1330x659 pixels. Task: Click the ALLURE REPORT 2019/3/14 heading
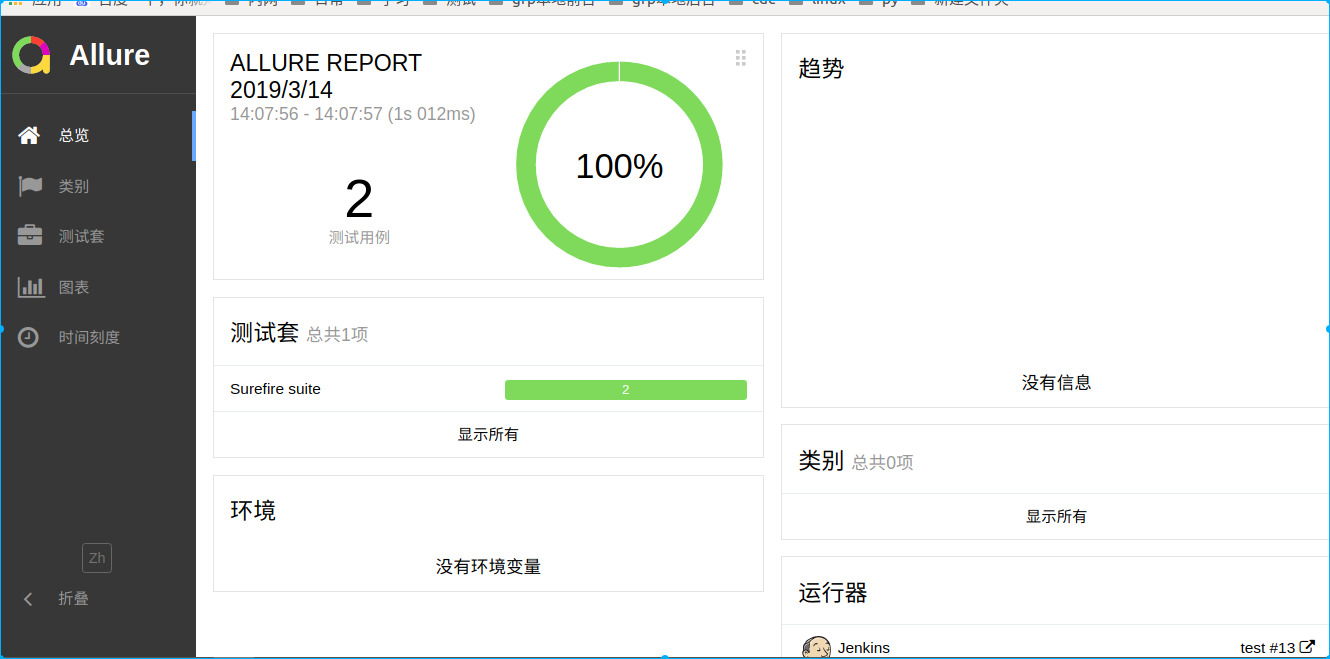point(326,76)
